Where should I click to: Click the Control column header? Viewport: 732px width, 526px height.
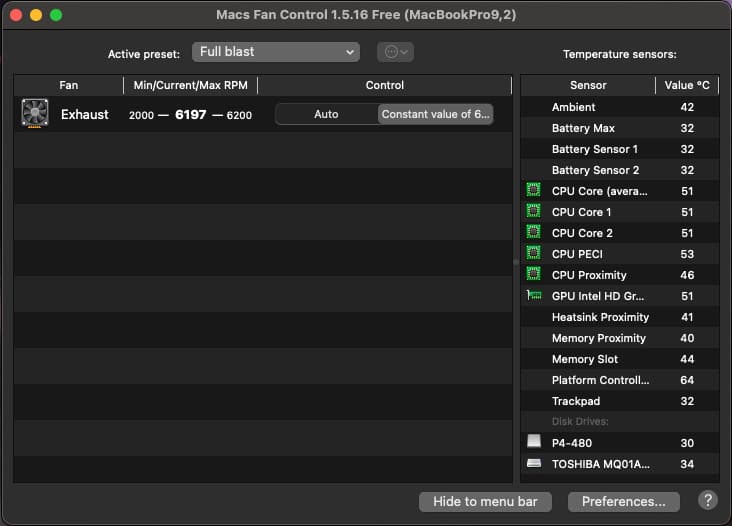[385, 85]
